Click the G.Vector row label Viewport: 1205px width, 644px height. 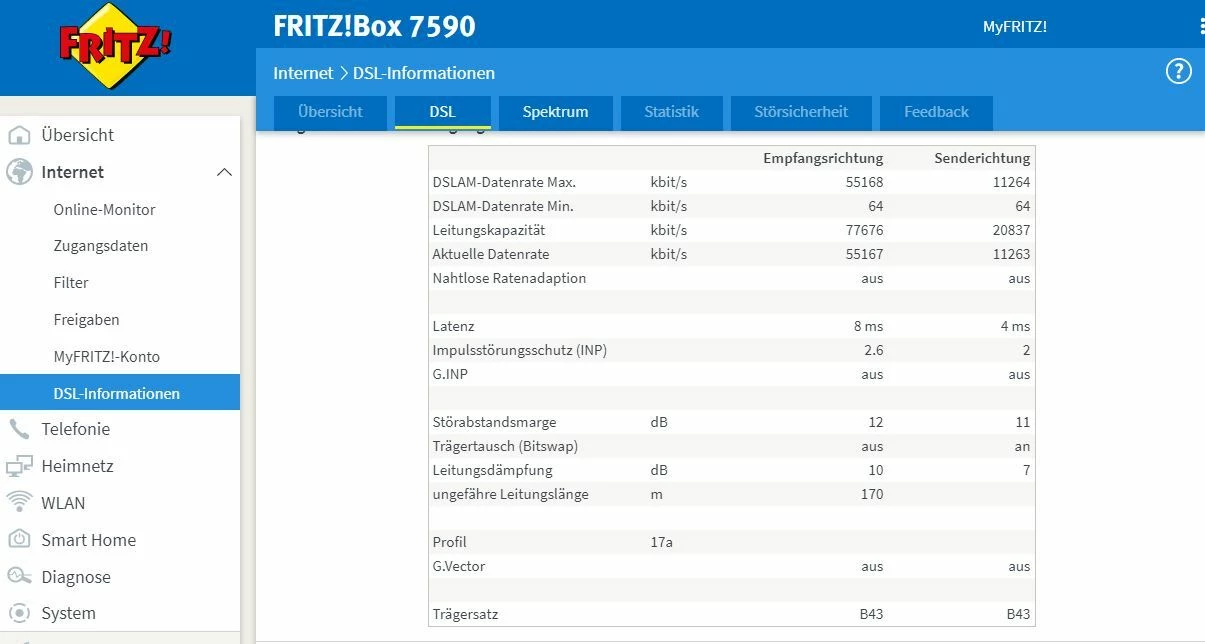coord(458,566)
